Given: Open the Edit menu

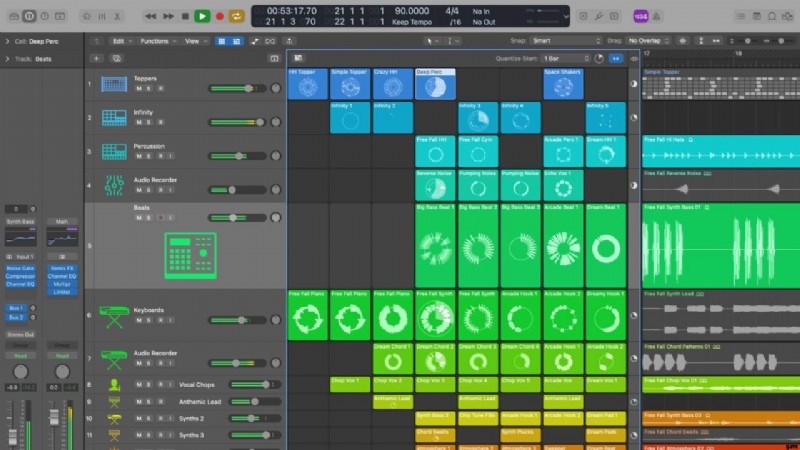Looking at the screenshot, I should coord(120,41).
